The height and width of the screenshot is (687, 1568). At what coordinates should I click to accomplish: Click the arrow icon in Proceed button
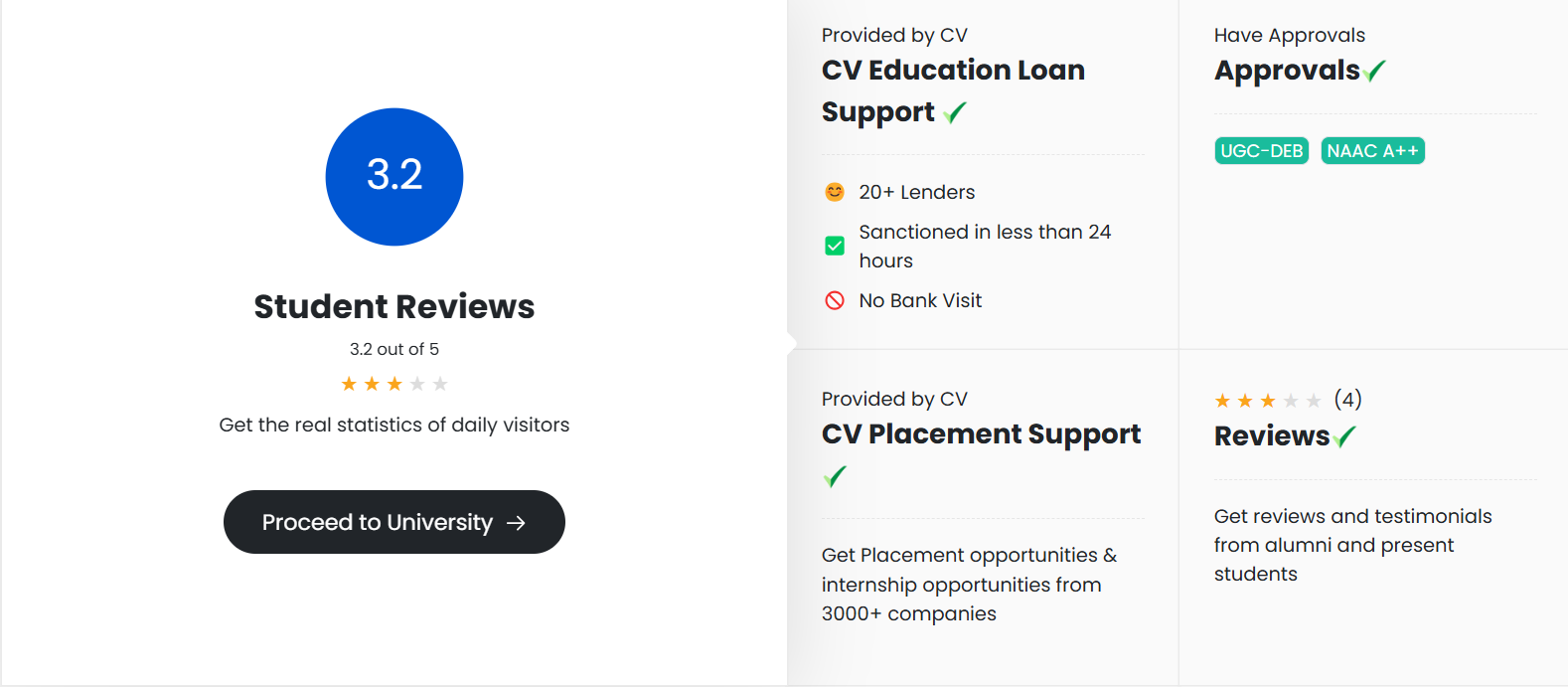point(516,523)
